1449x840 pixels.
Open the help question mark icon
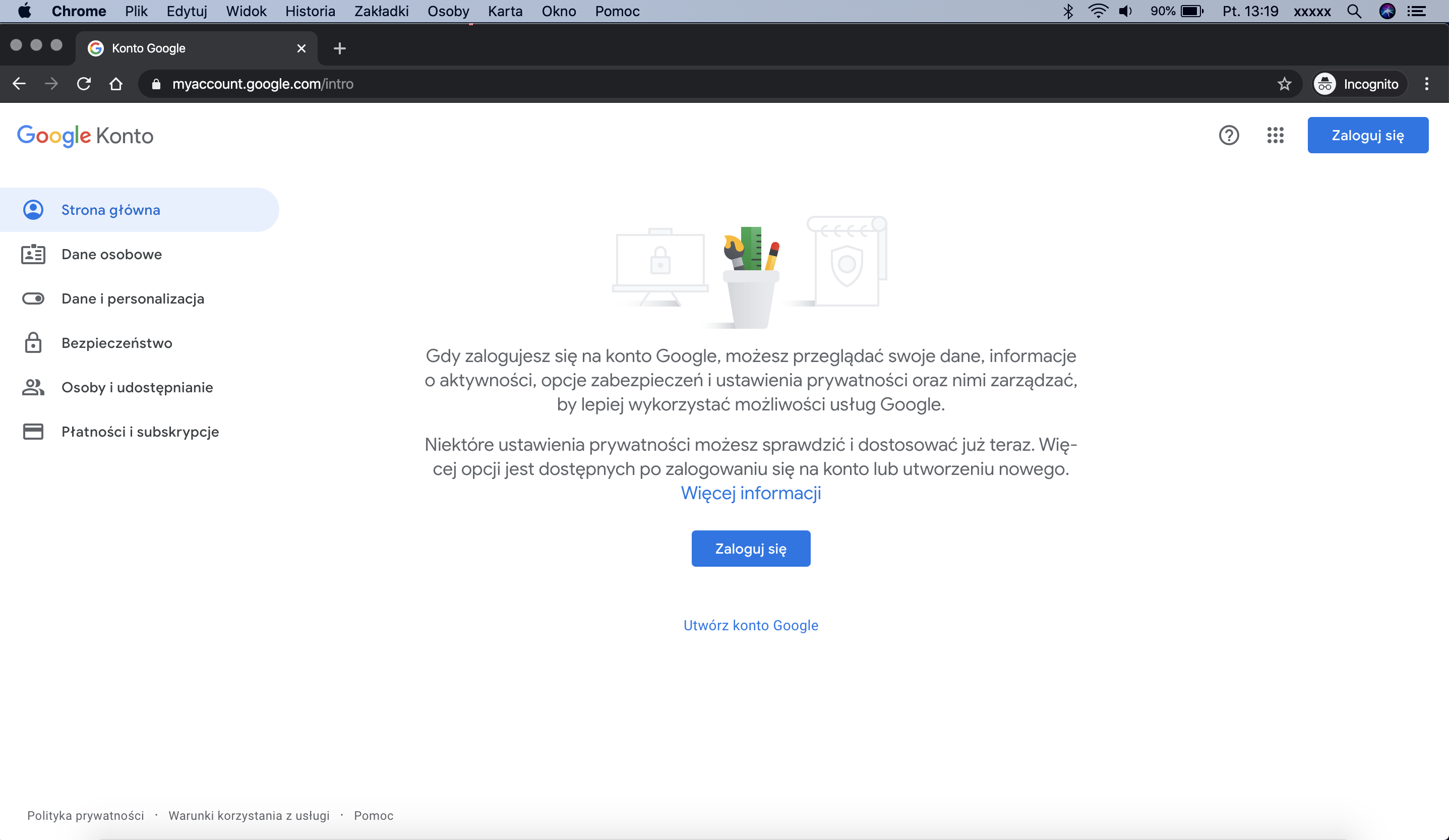(1229, 135)
